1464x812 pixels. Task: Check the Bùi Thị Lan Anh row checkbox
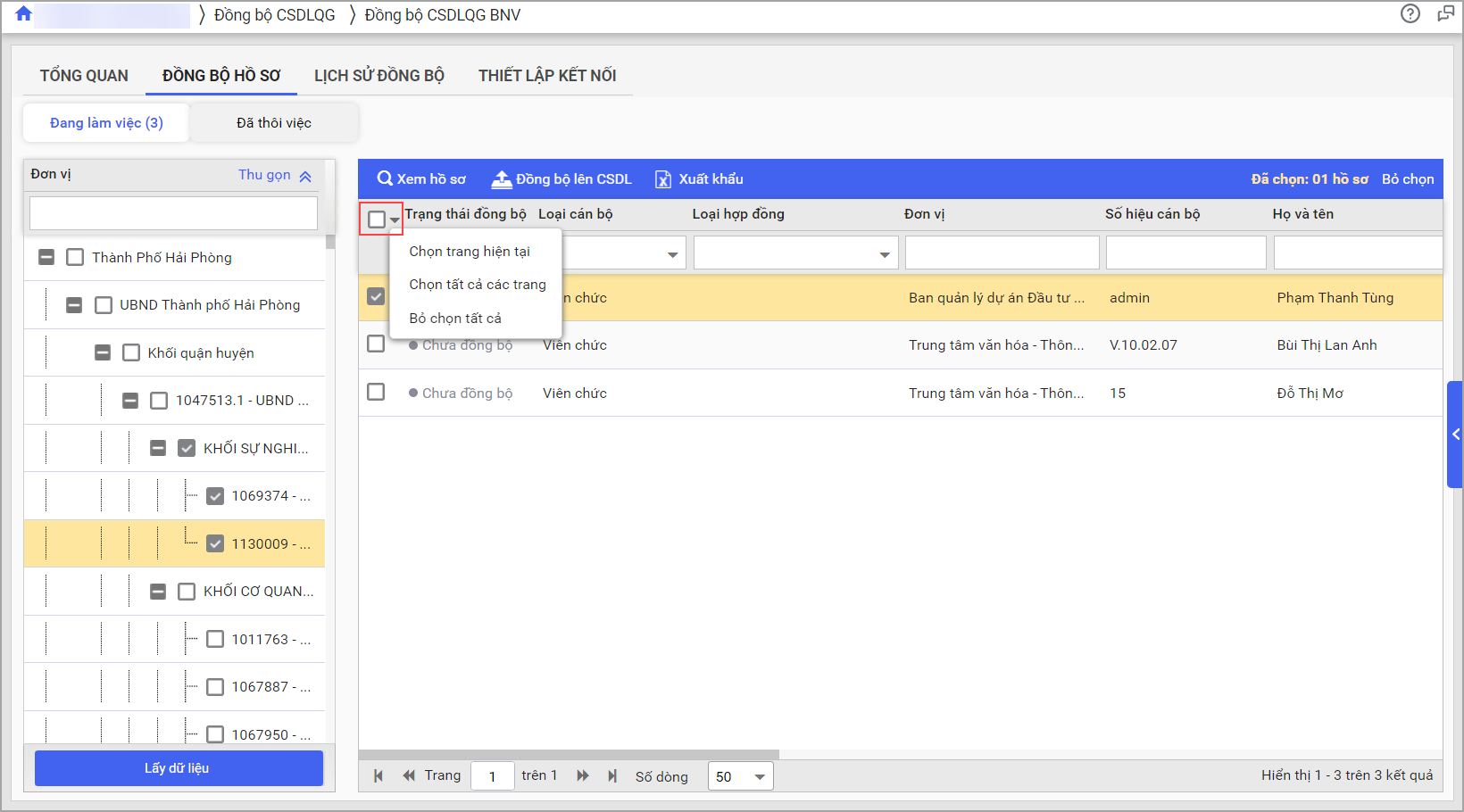376,344
